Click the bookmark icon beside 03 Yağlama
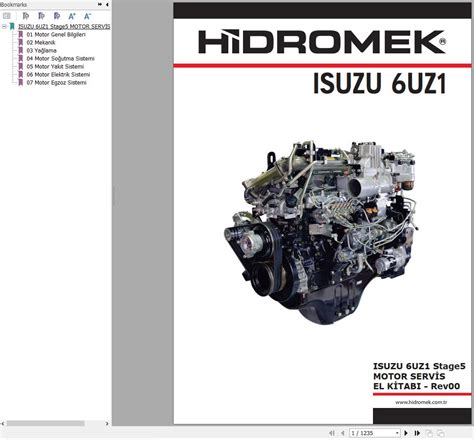Viewport: 474px width, 440px height. 21,50
